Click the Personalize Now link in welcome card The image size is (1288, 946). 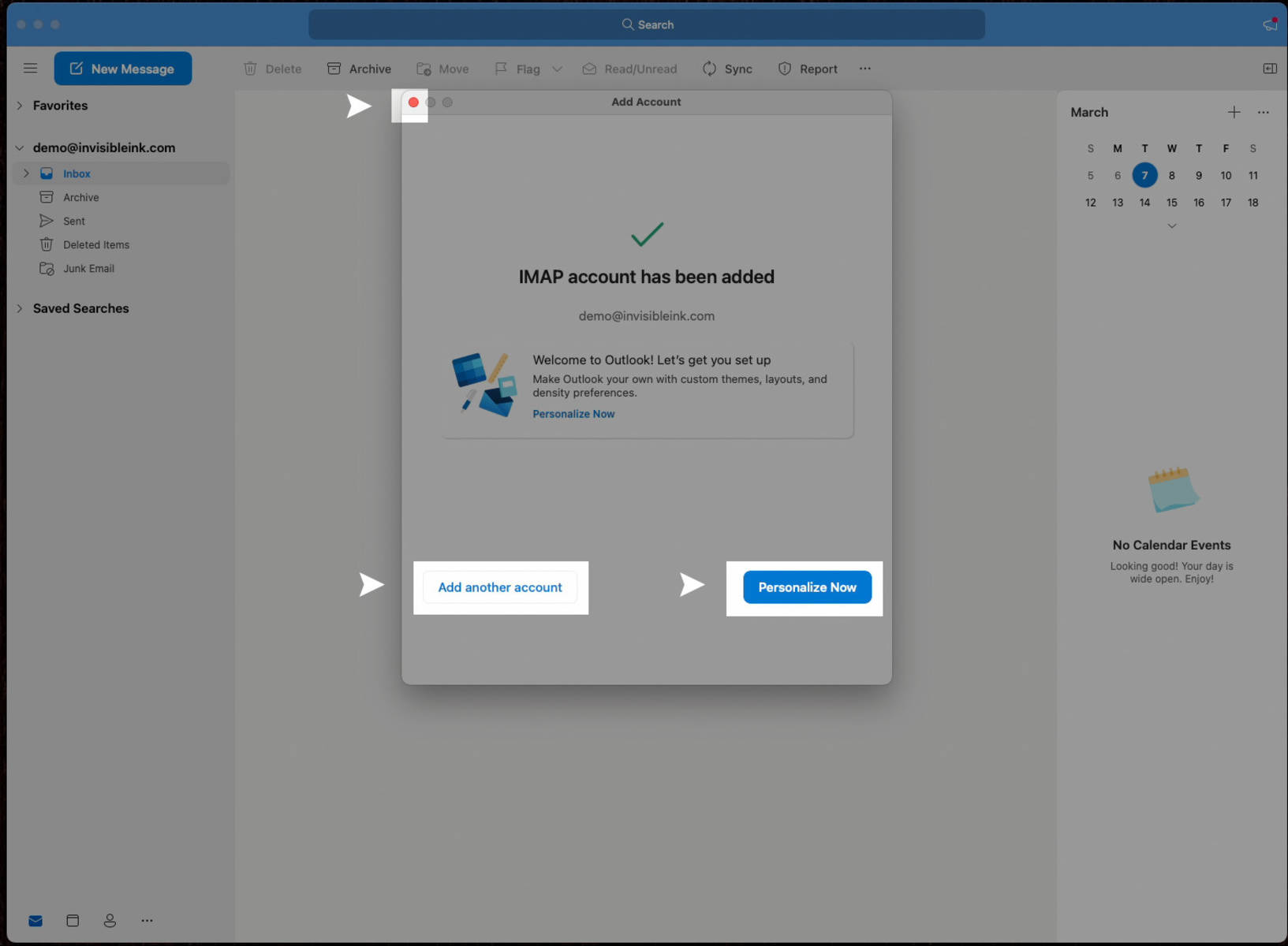(573, 414)
